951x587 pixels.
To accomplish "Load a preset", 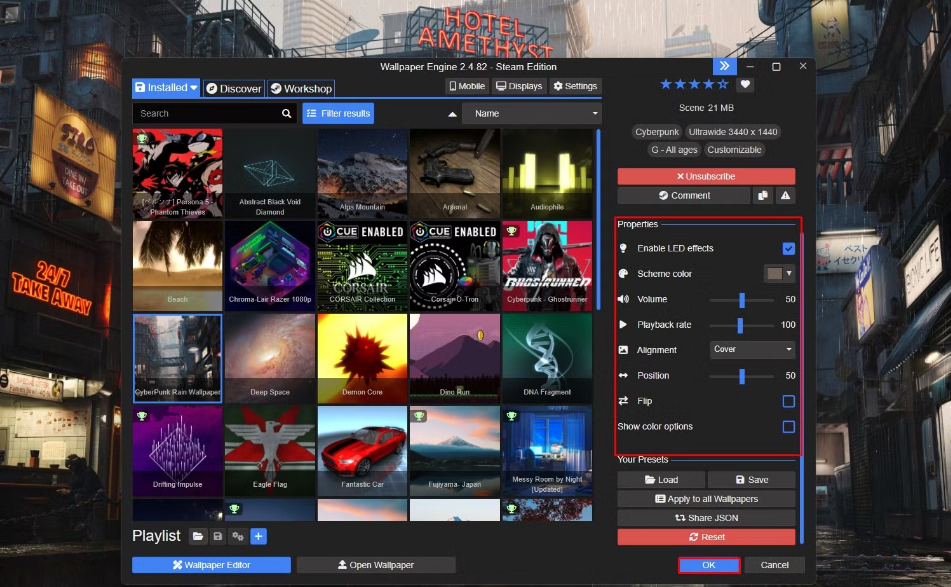I will 661,480.
